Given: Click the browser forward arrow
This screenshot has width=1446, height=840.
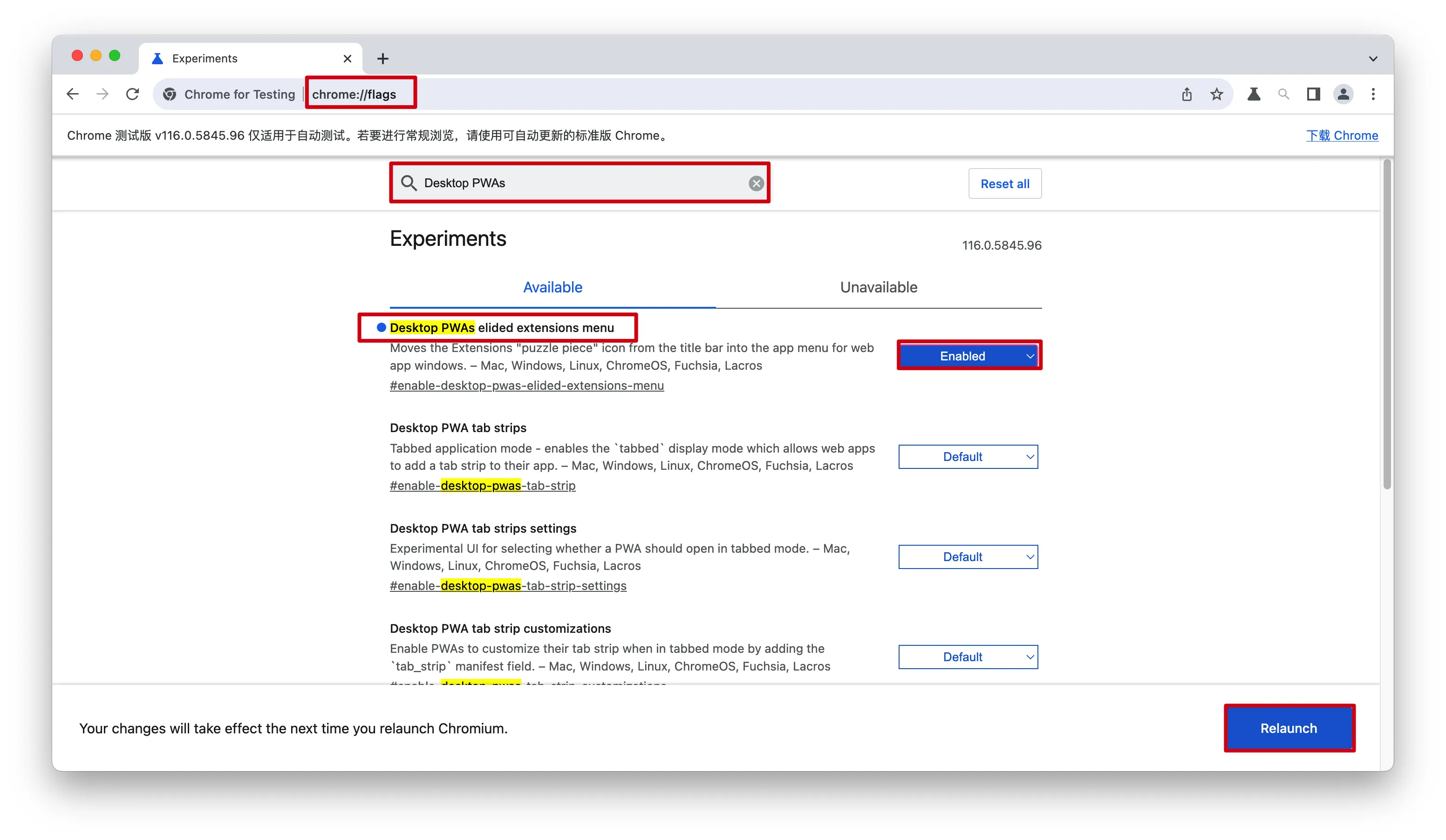Looking at the screenshot, I should [102, 94].
